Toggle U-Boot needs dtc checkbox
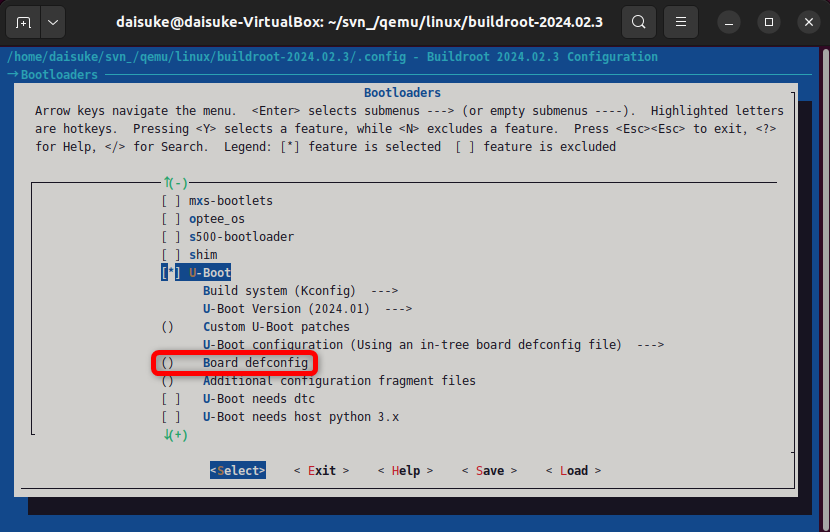The image size is (830, 532). (x=171, y=399)
